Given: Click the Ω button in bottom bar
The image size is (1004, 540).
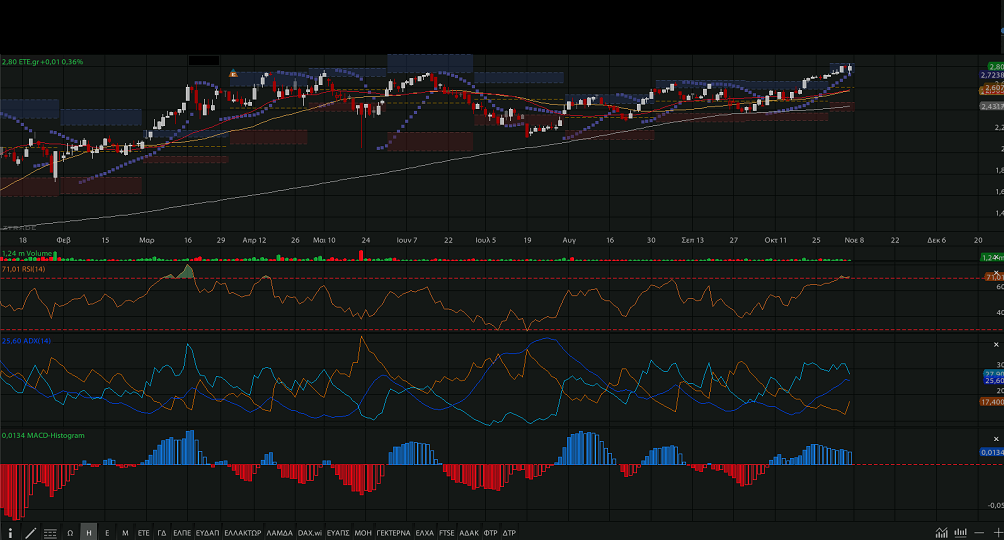Looking at the screenshot, I should [x=70, y=533].
